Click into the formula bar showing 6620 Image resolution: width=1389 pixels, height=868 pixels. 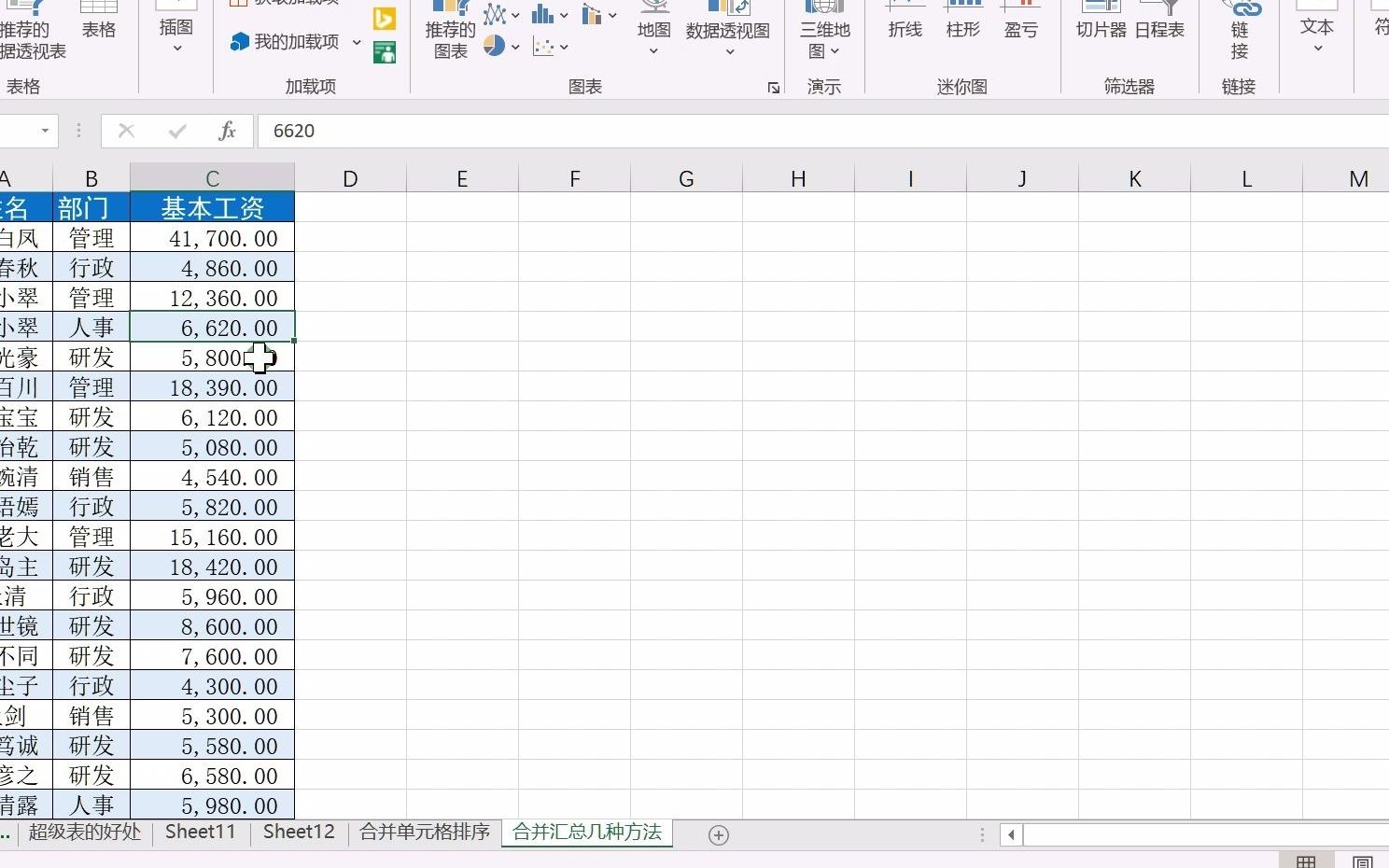click(x=821, y=131)
